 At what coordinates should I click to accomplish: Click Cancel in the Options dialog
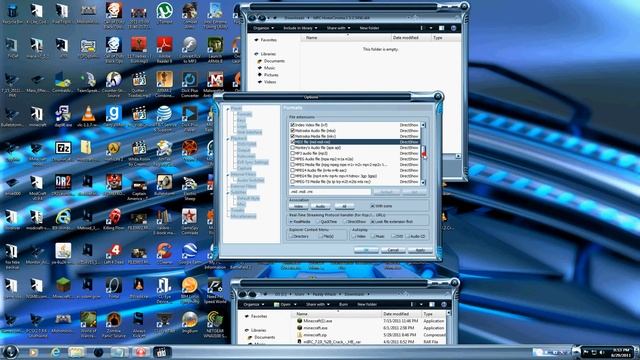tap(393, 250)
